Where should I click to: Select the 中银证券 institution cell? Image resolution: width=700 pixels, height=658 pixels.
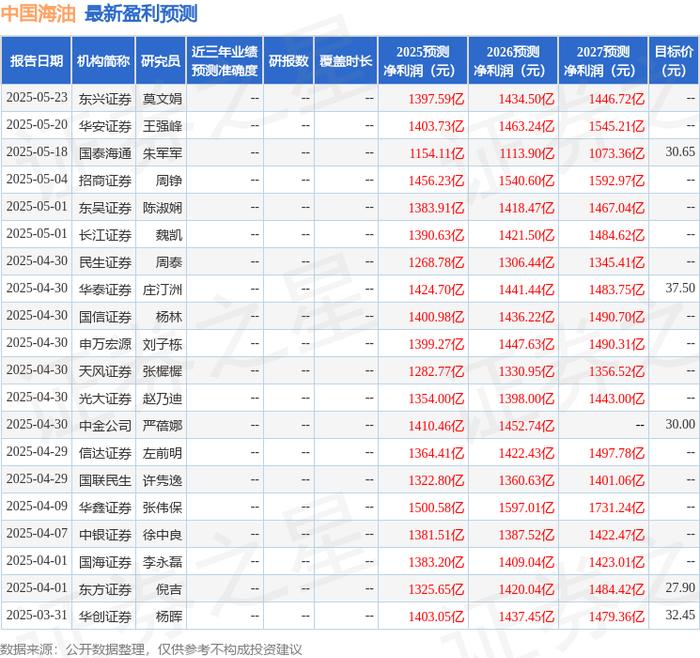(105, 534)
